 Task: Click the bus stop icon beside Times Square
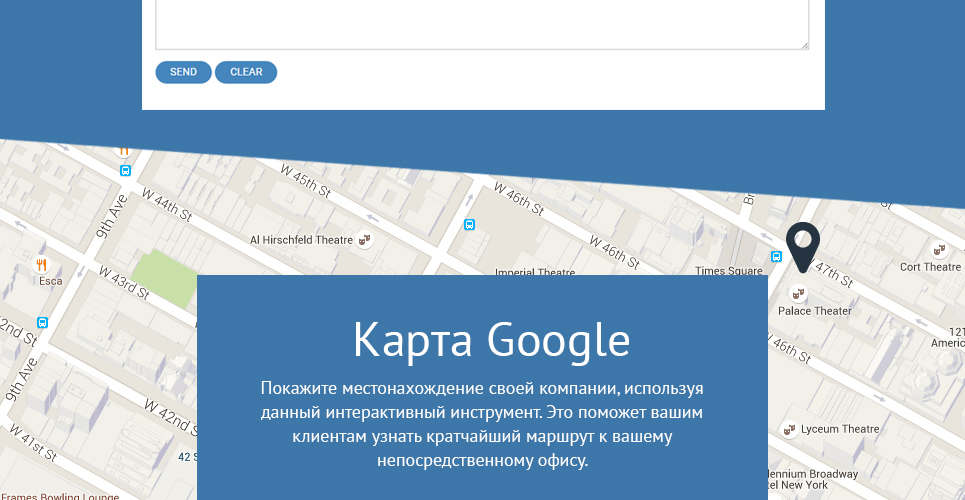click(x=776, y=256)
